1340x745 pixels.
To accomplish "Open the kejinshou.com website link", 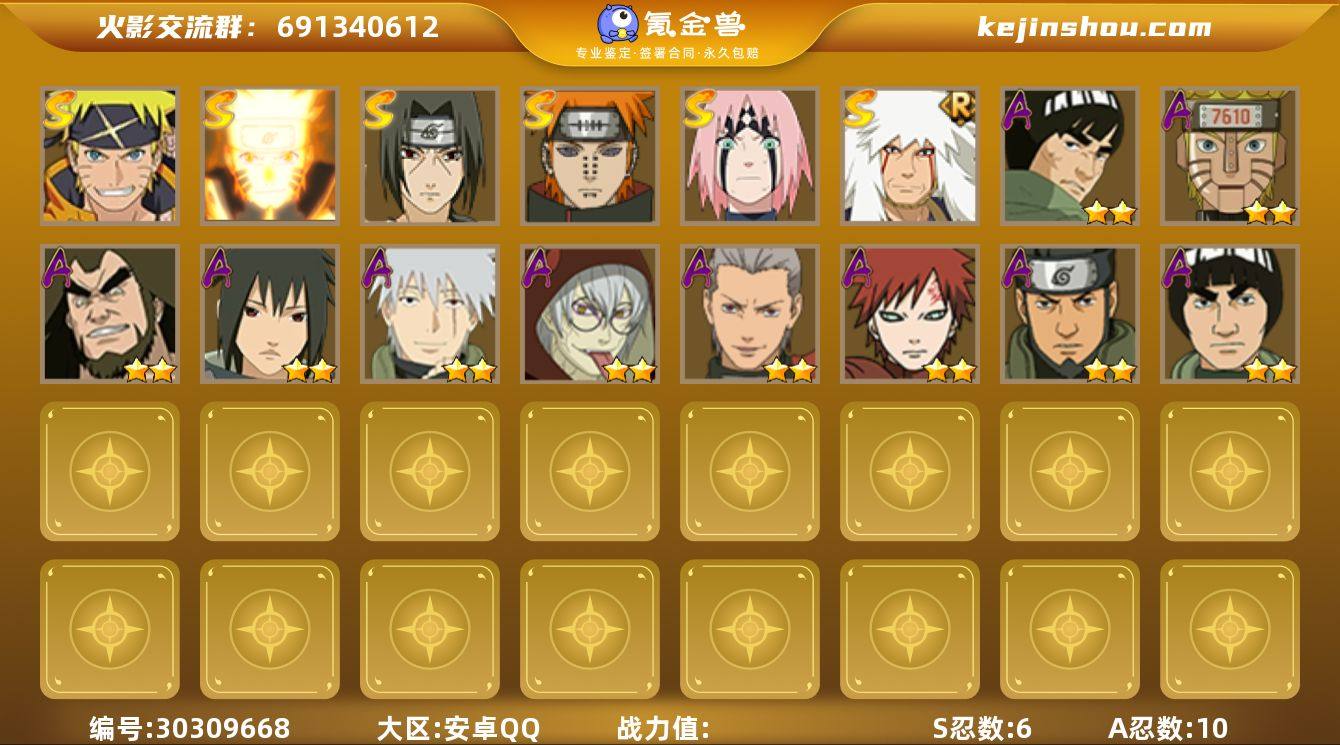I will tap(1094, 27).
